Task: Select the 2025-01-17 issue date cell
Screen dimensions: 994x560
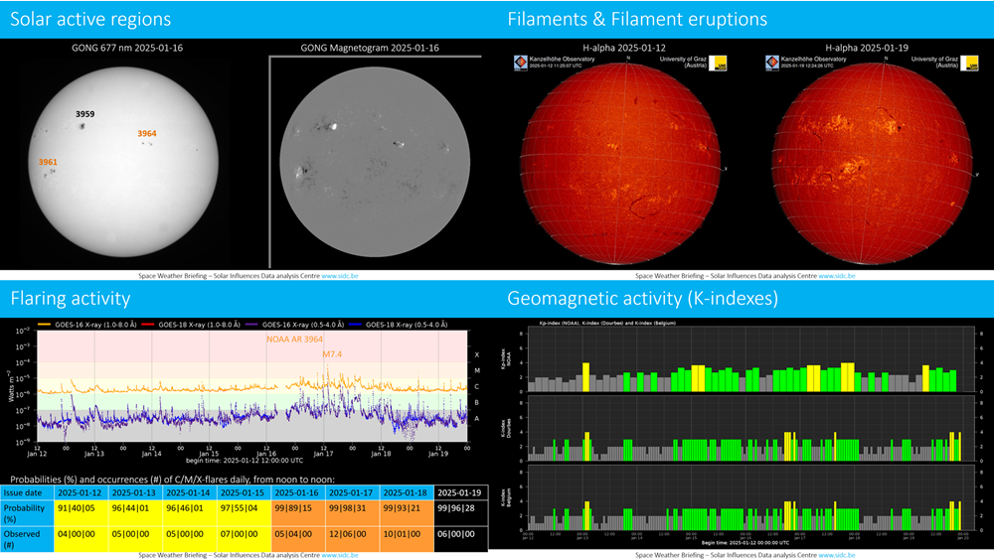Action: 352,493
